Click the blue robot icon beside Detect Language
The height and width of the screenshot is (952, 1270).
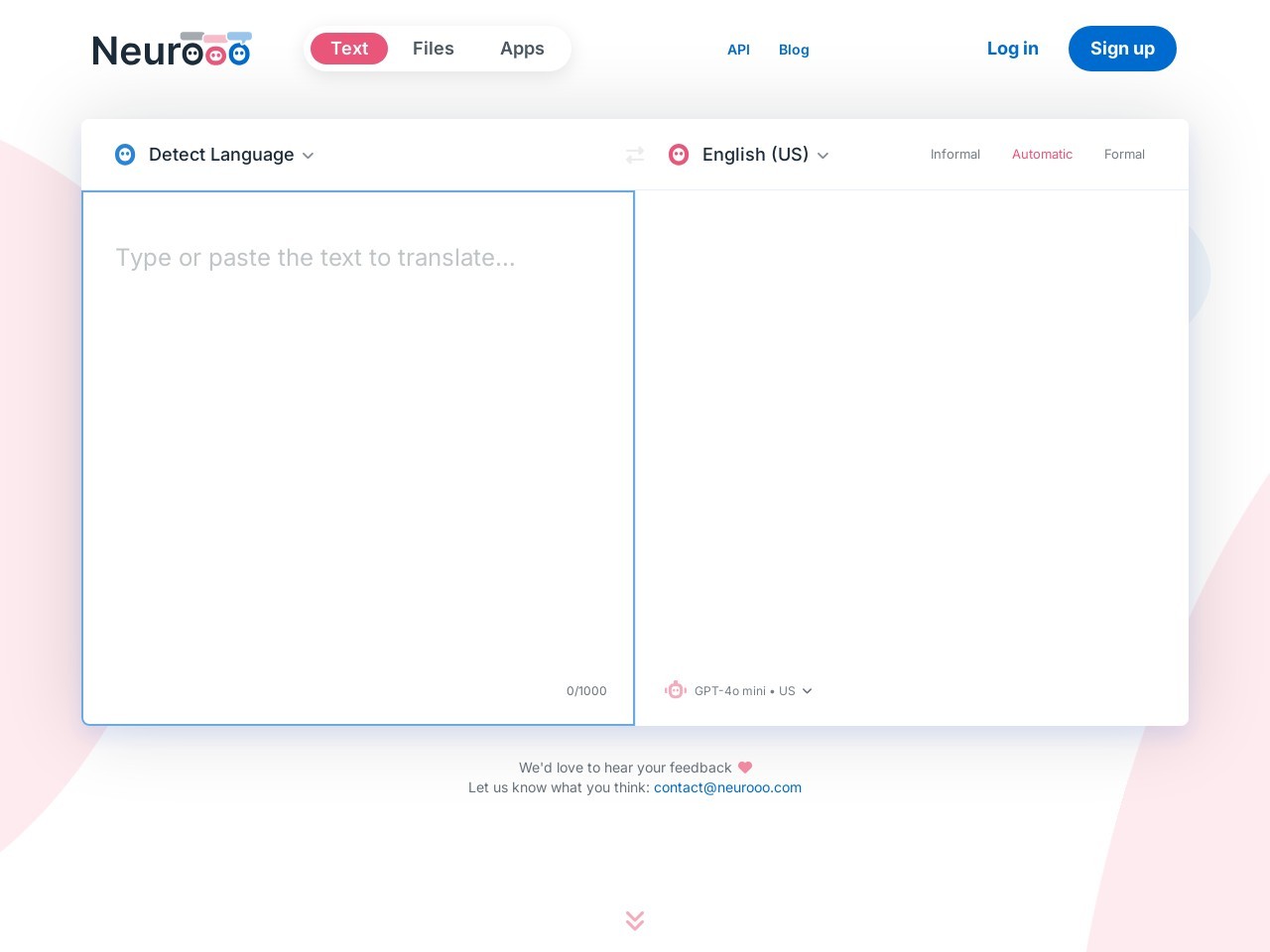[x=125, y=155]
